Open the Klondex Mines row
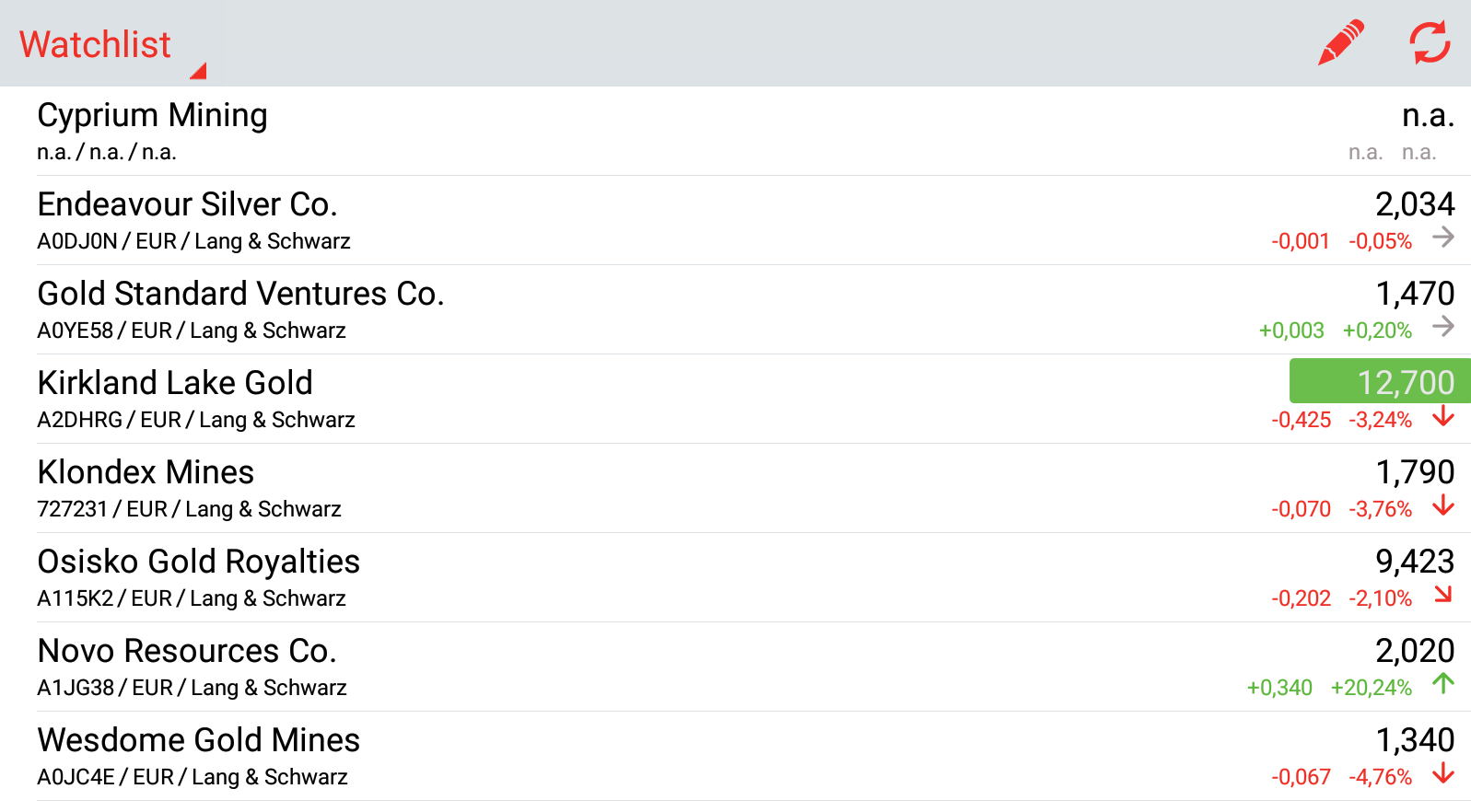Image resolution: width=1471 pixels, height=812 pixels. click(x=146, y=472)
